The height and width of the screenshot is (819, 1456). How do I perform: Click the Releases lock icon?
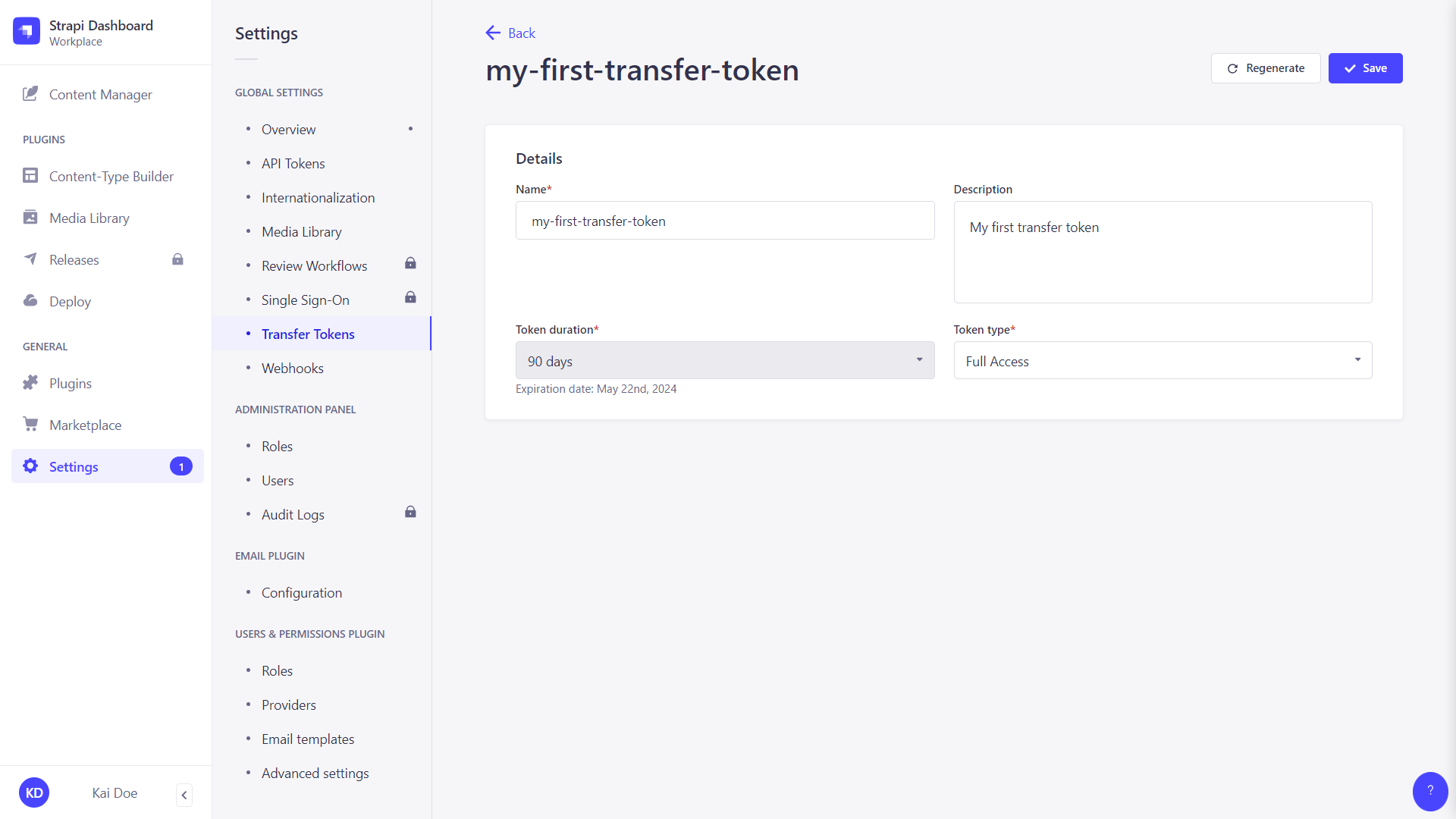tap(178, 259)
